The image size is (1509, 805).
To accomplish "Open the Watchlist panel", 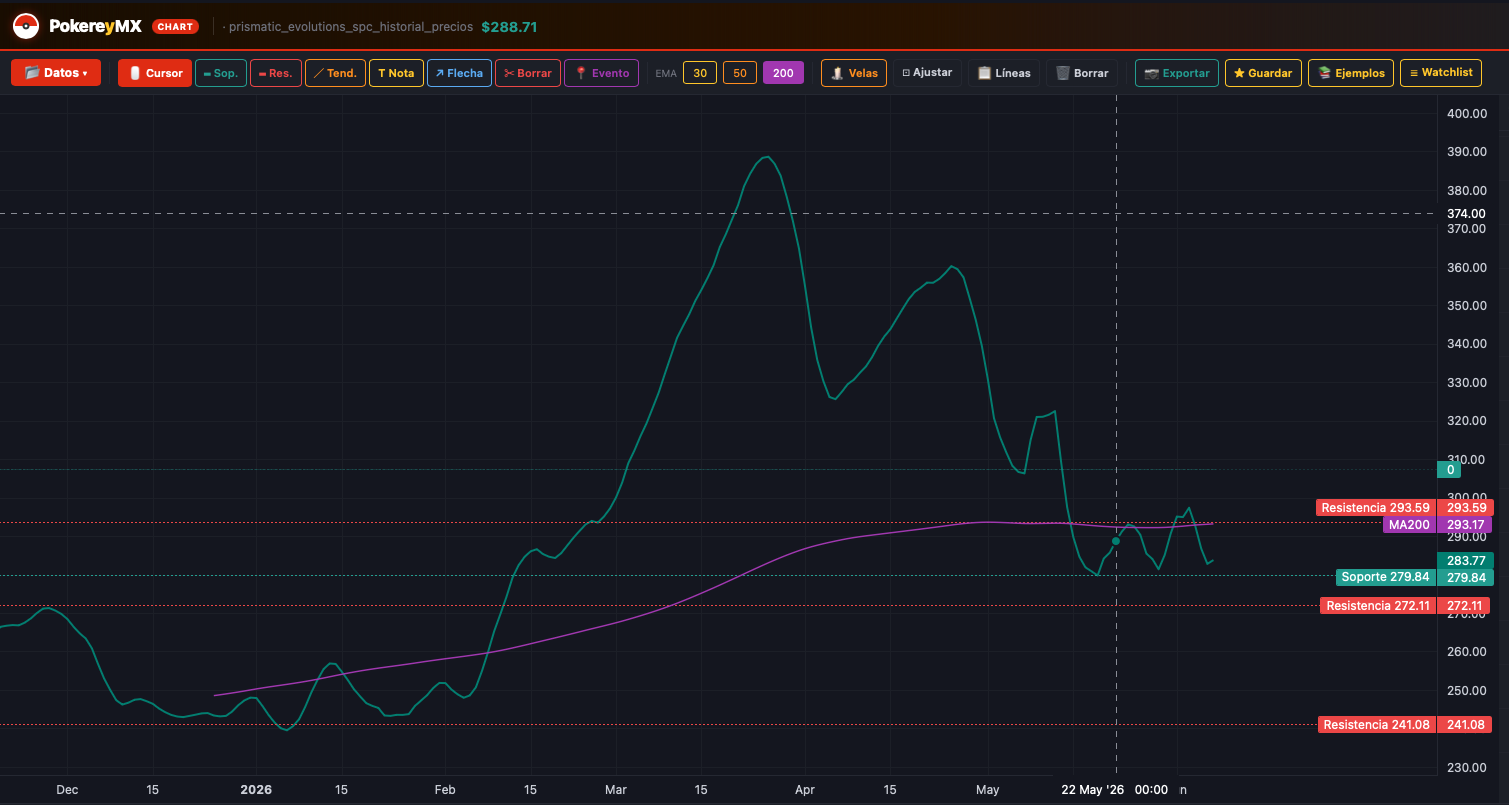I will (1441, 73).
